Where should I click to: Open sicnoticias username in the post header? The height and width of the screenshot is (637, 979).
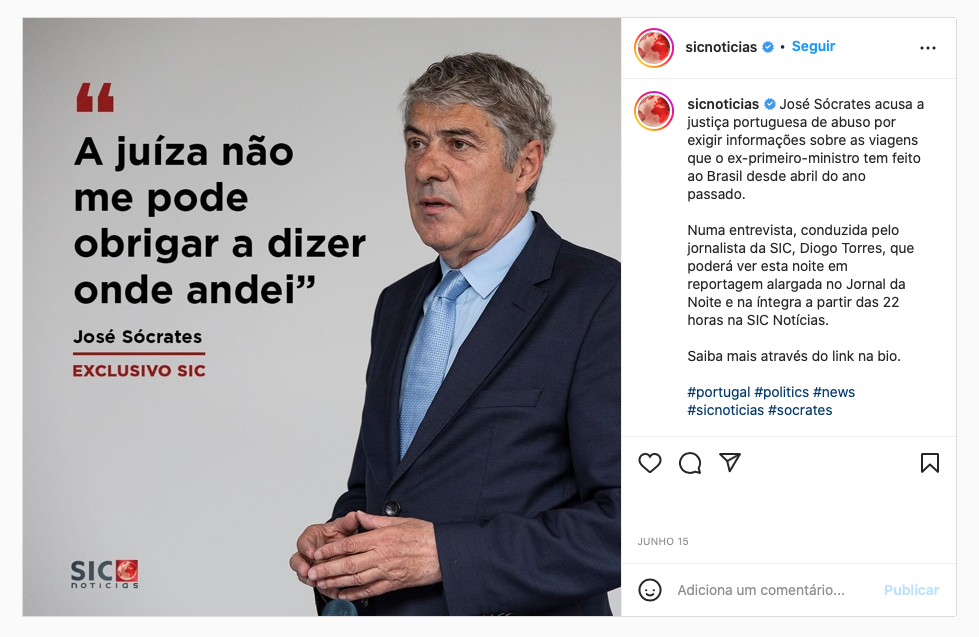pos(721,47)
